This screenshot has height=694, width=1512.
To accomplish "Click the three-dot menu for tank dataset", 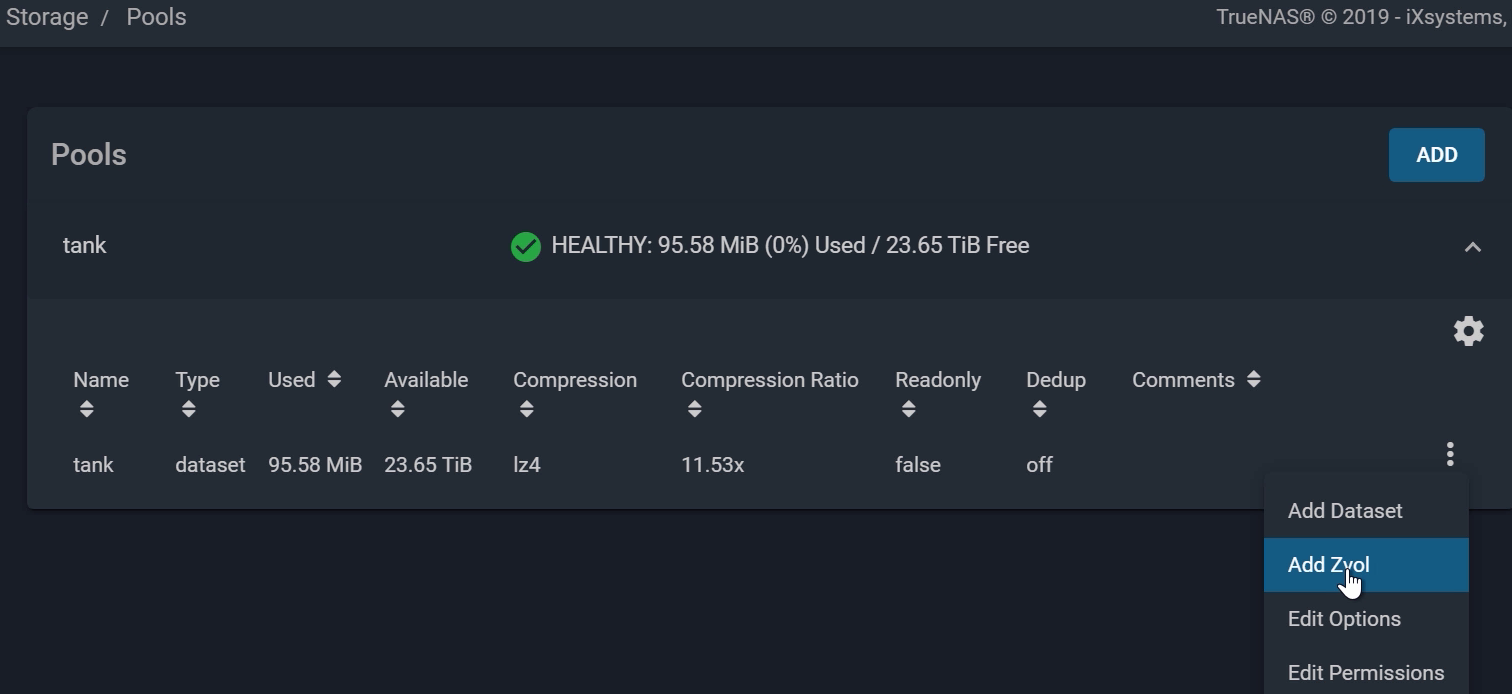I will (1449, 454).
